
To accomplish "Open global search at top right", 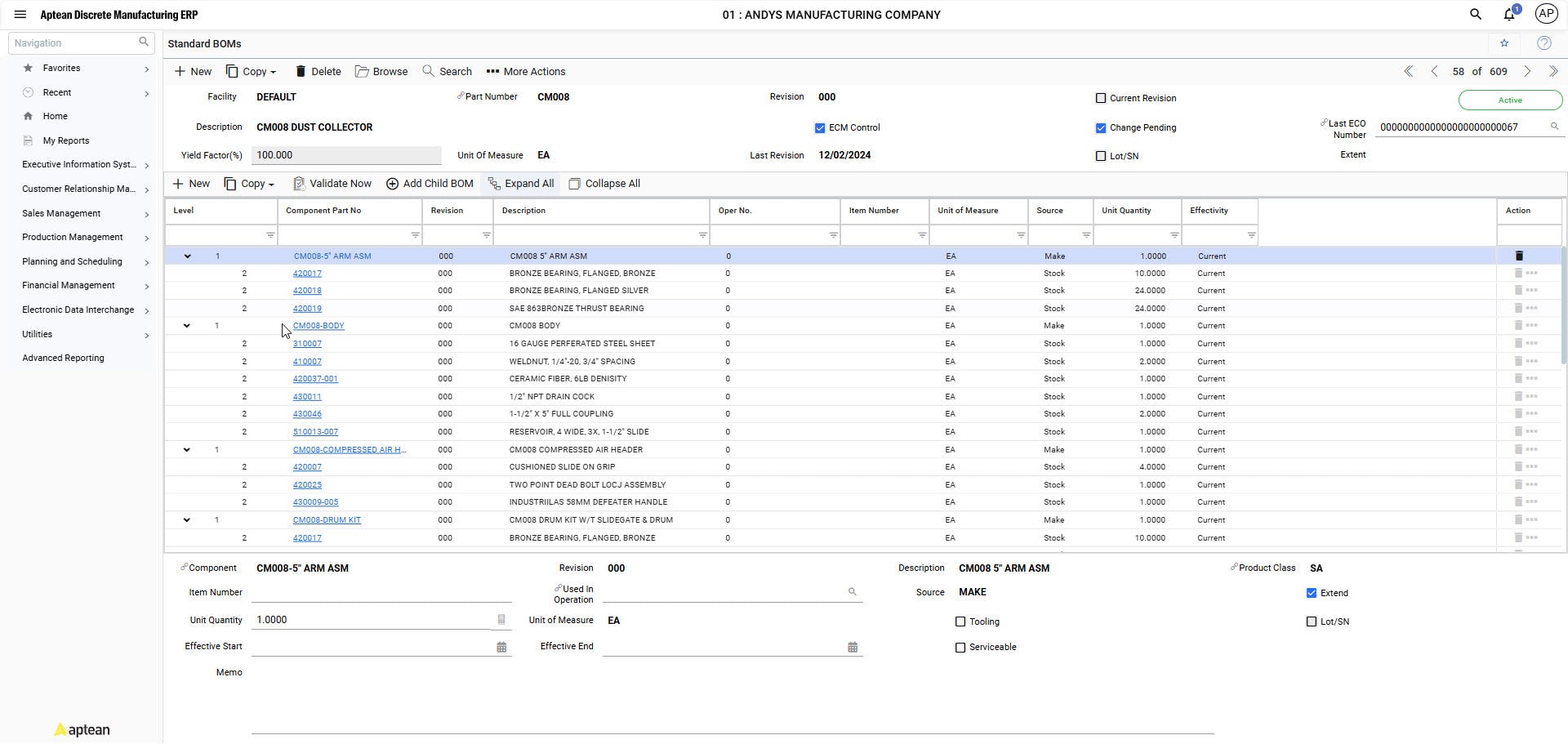I will 1475,14.
